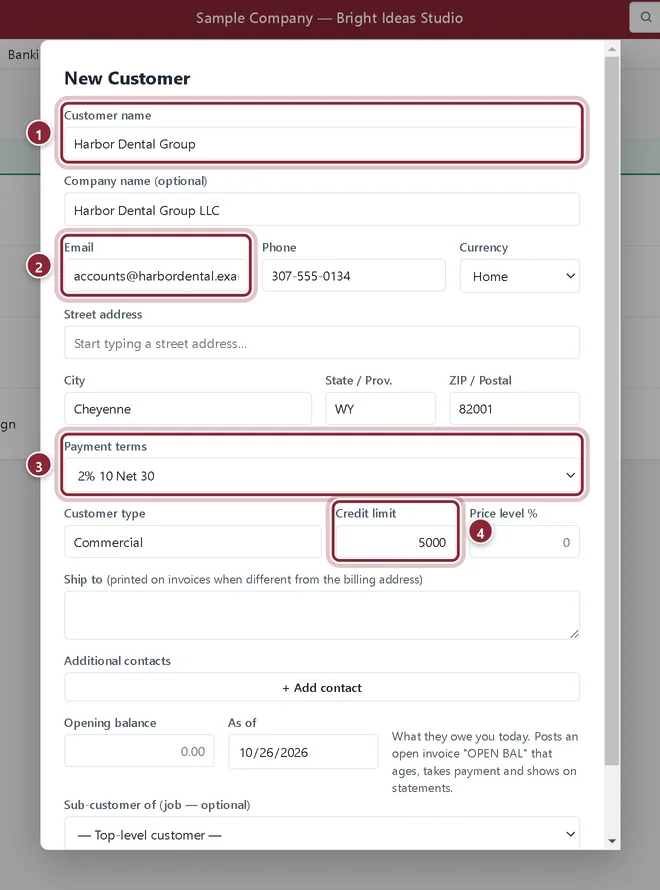The width and height of the screenshot is (660, 890).
Task: Edit the Customer type field
Action: tap(193, 542)
